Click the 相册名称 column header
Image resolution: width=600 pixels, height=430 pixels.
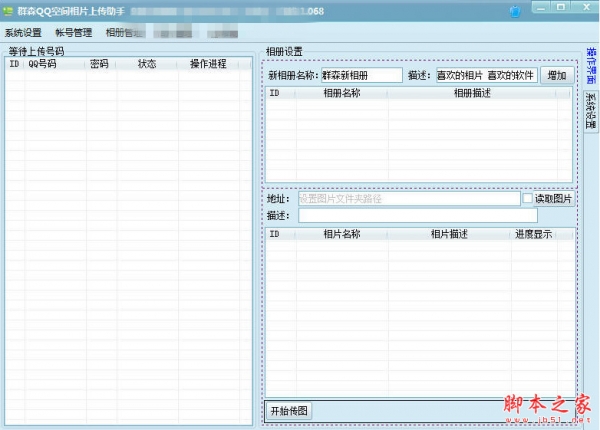tap(342, 93)
